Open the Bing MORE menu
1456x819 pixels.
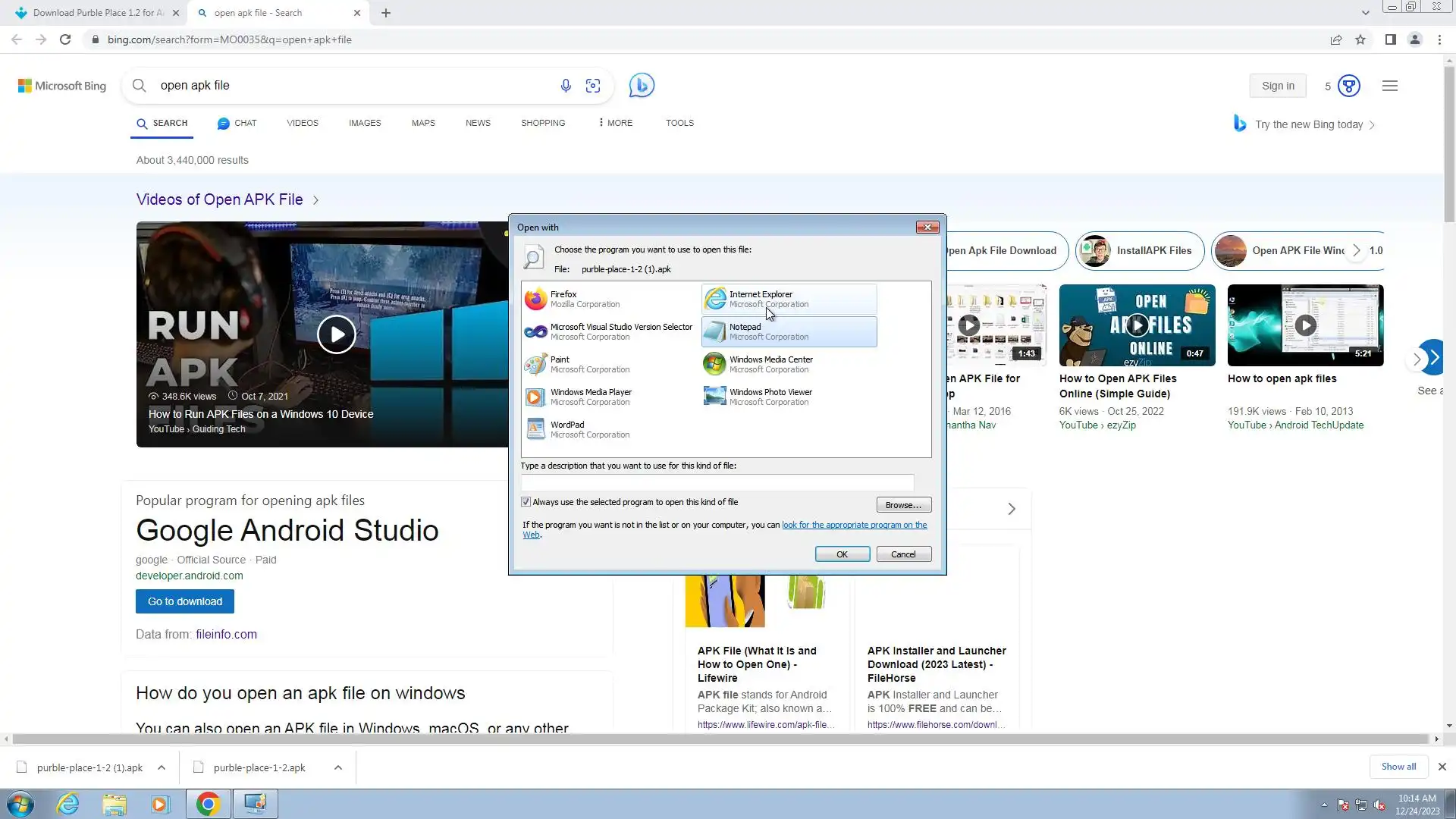pyautogui.click(x=615, y=123)
